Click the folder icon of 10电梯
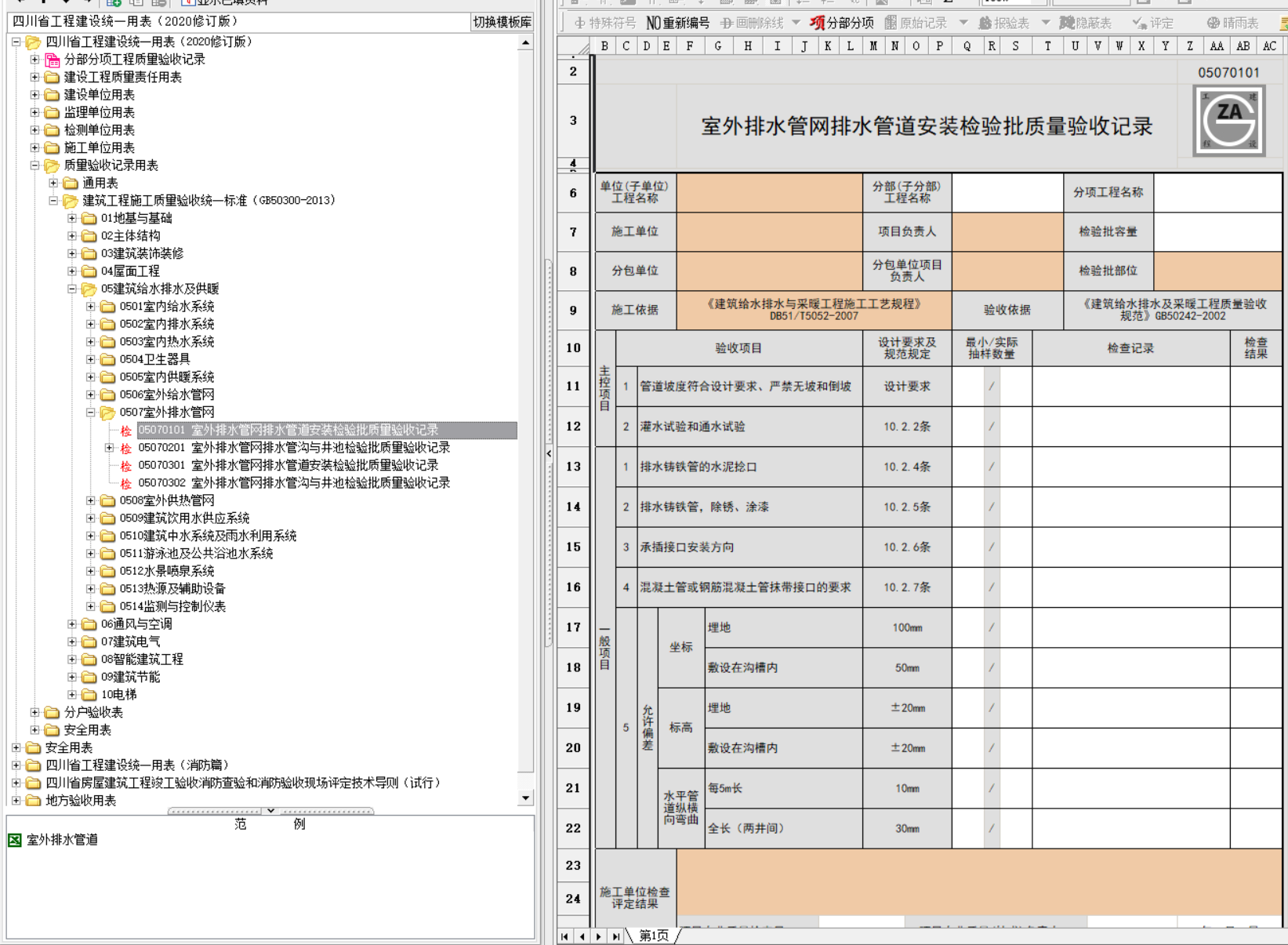1288x945 pixels. point(89,695)
